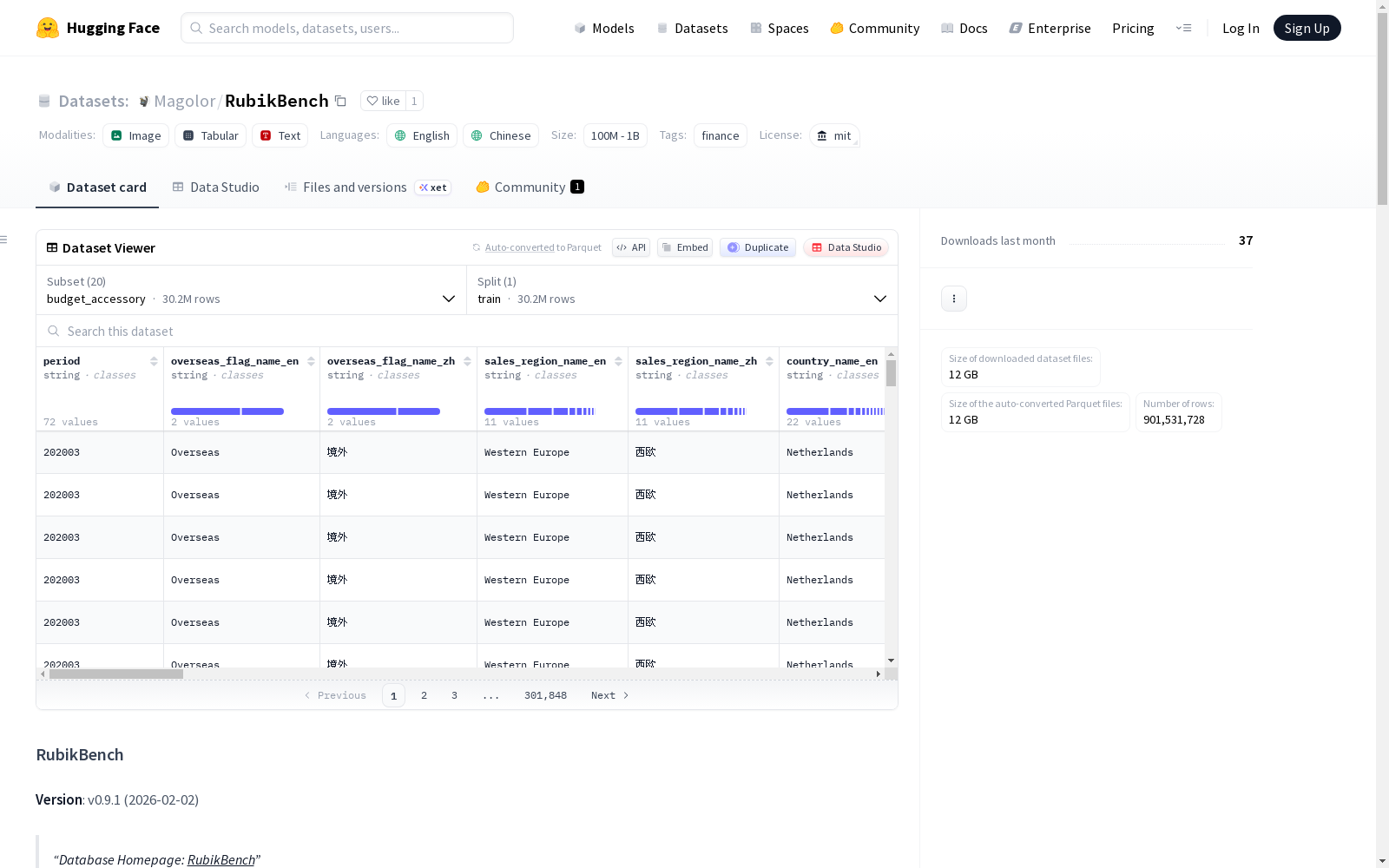
Task: Open the RubikBench homepage link
Action: pyautogui.click(x=221, y=859)
